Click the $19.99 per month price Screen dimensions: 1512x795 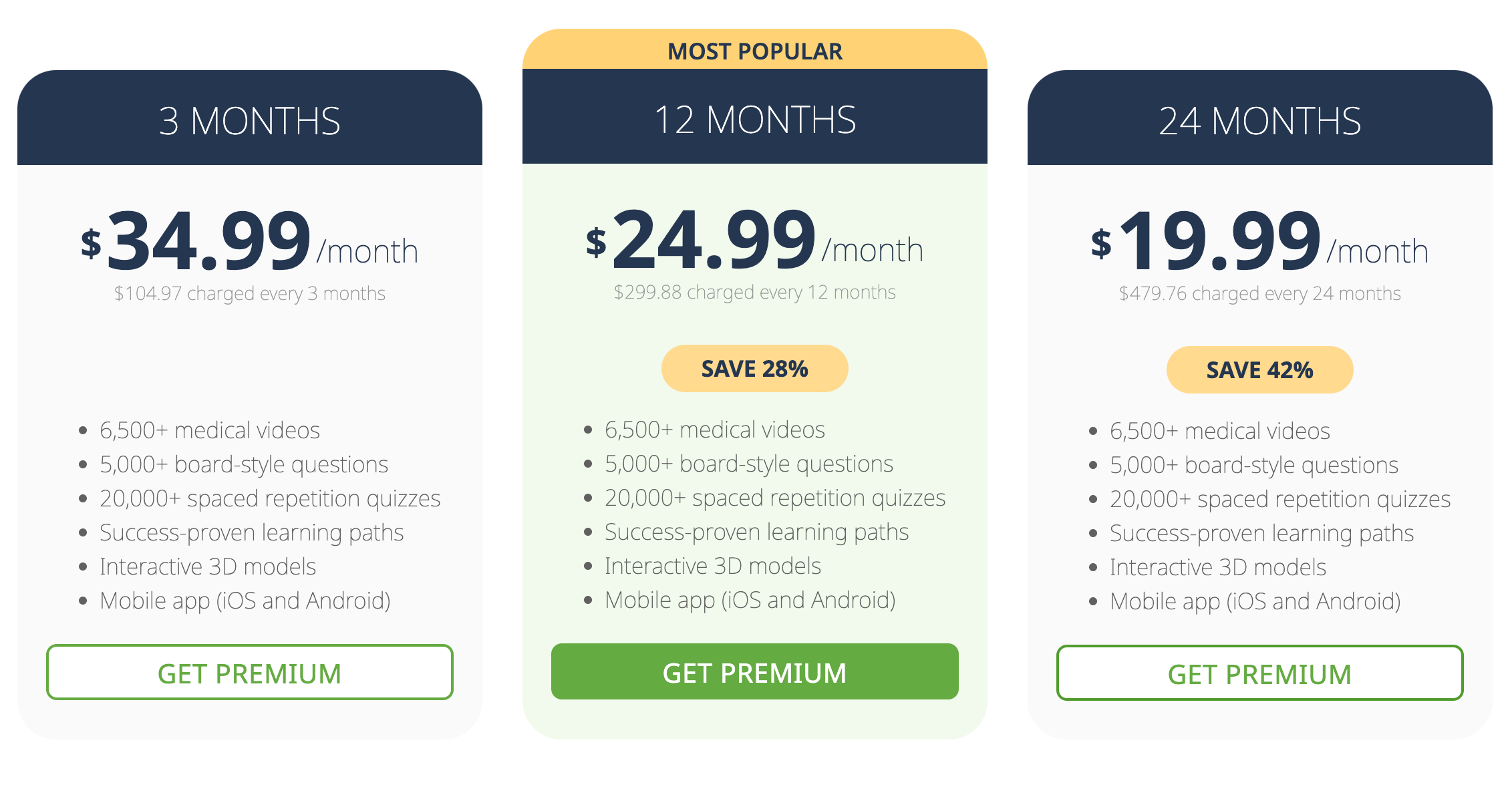[1259, 241]
